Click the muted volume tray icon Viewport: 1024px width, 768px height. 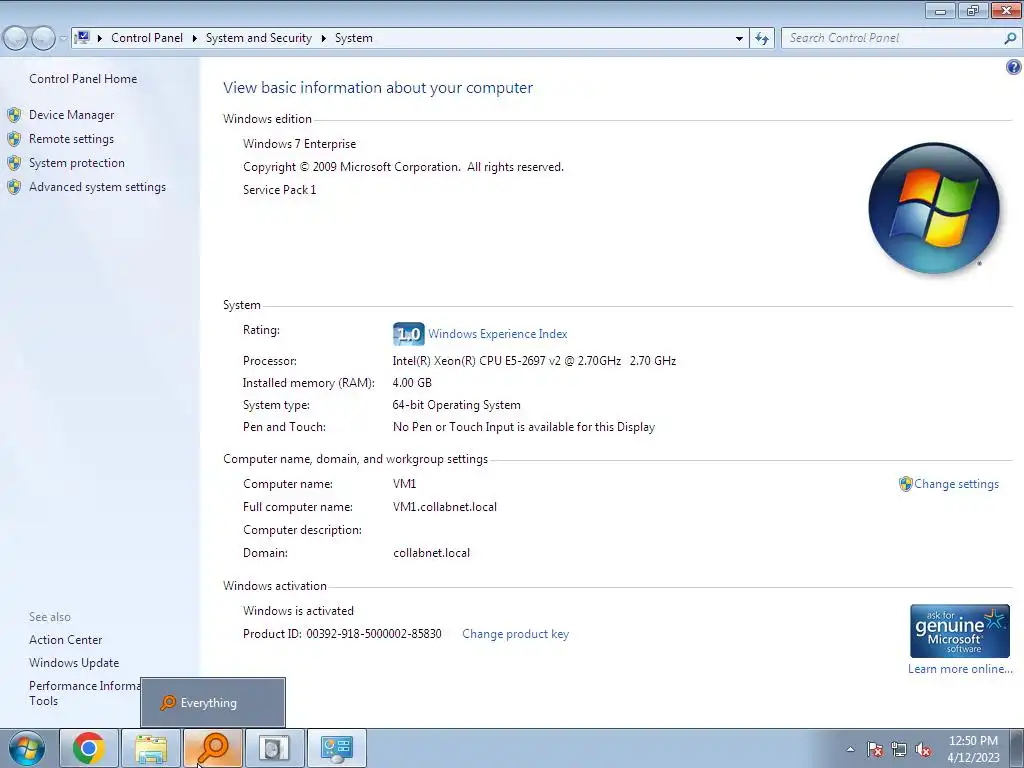click(923, 749)
